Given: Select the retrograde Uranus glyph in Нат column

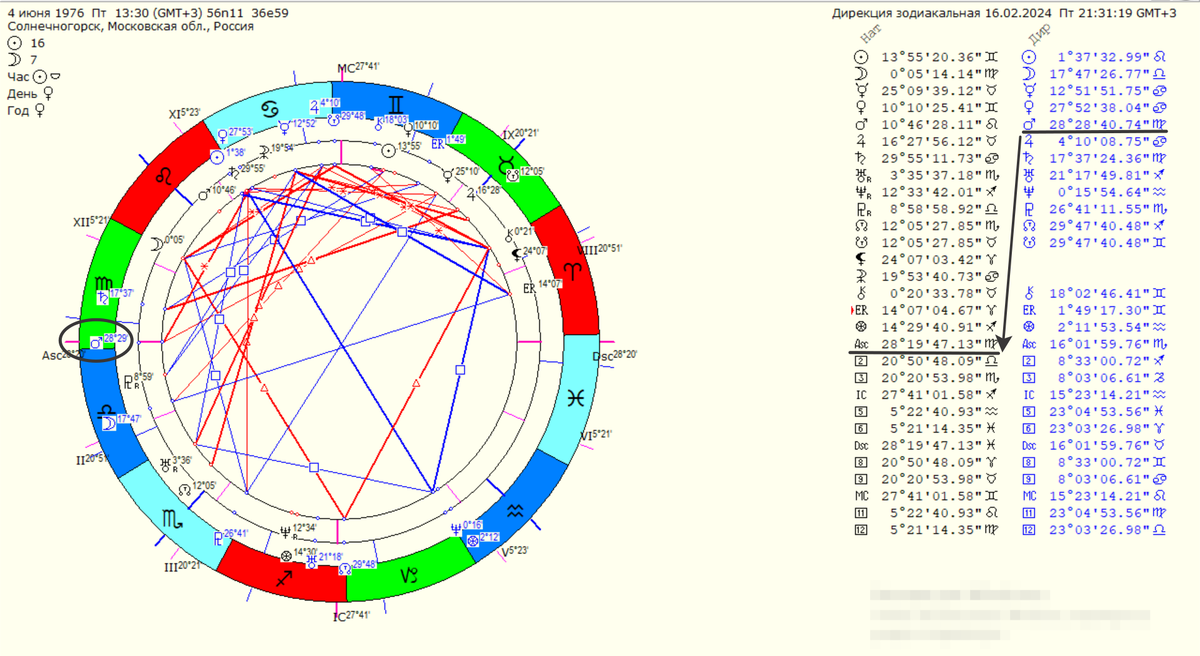Looking at the screenshot, I should point(862,175).
